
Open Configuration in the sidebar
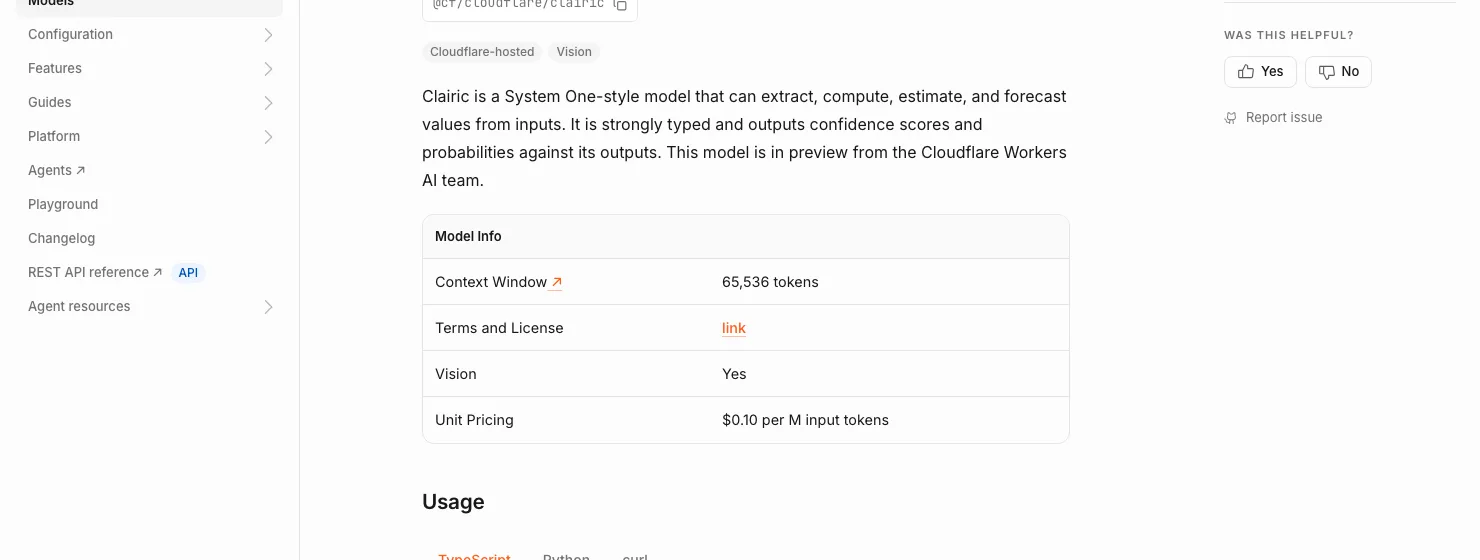70,35
